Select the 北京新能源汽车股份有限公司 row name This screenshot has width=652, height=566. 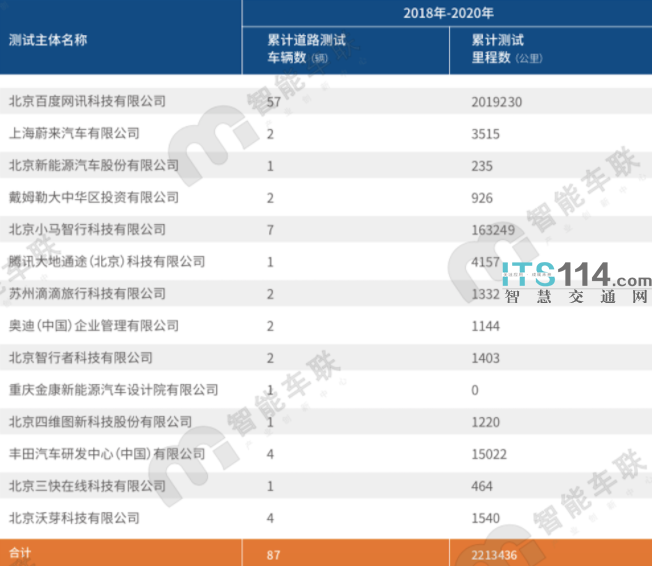94,165
